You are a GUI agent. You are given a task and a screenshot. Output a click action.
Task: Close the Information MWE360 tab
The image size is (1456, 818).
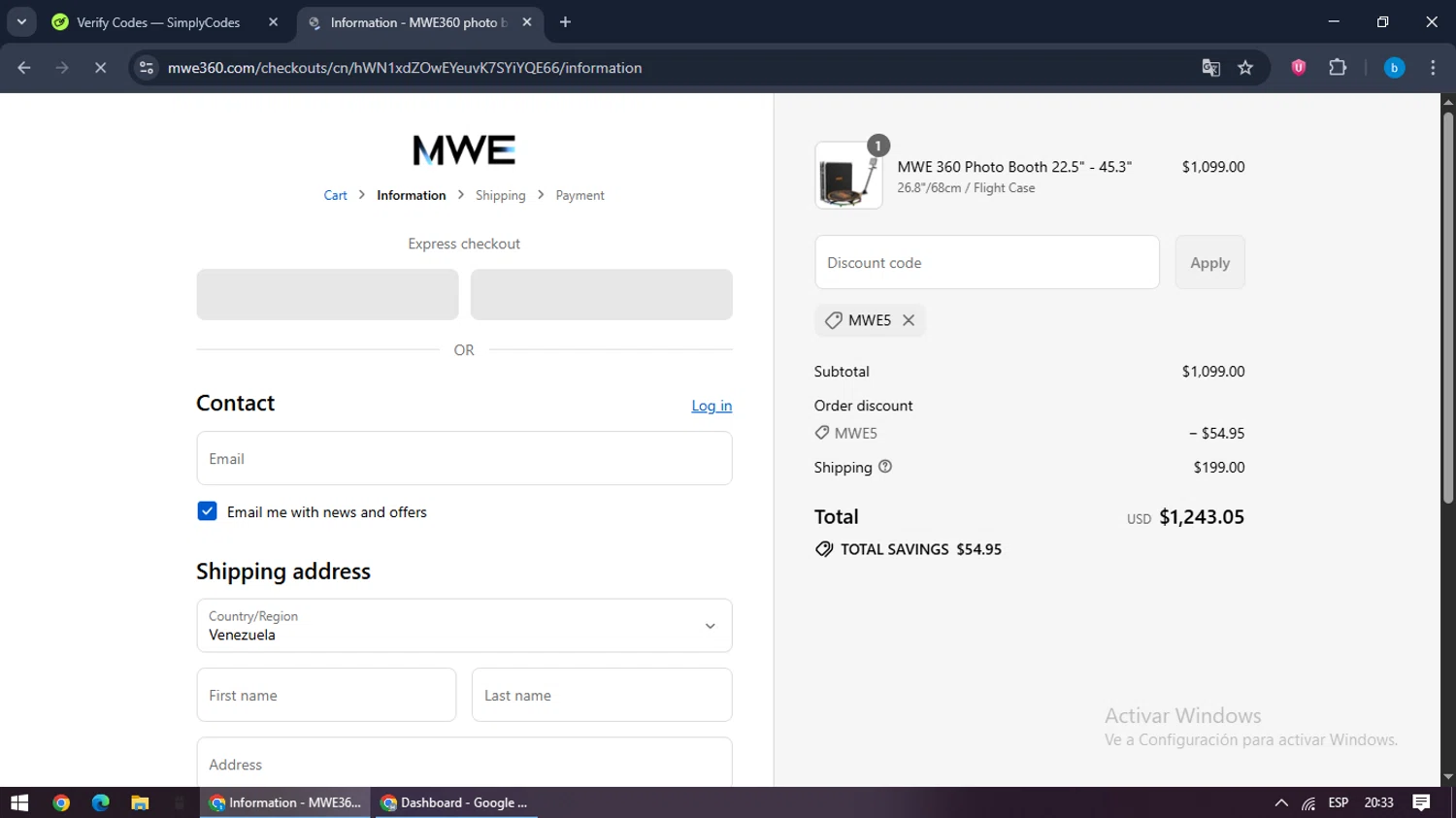pos(527,22)
